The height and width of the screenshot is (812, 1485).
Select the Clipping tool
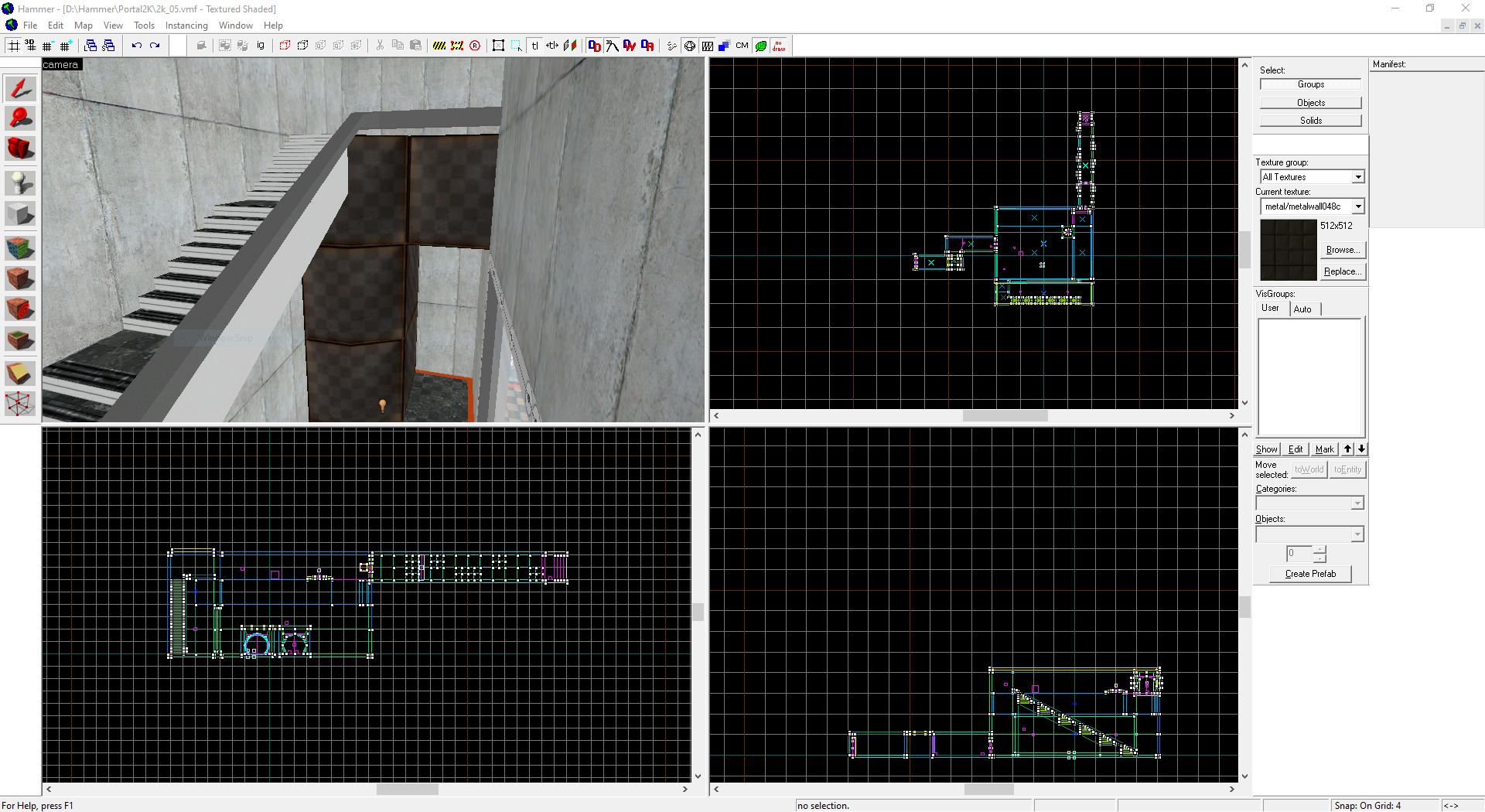[20, 374]
